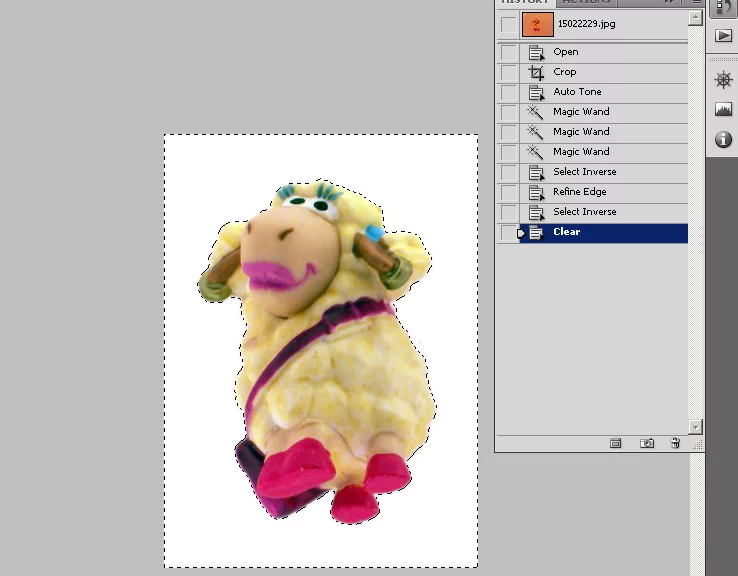738x576 pixels.
Task: Click the history list scroll up arrow
Action: [695, 17]
